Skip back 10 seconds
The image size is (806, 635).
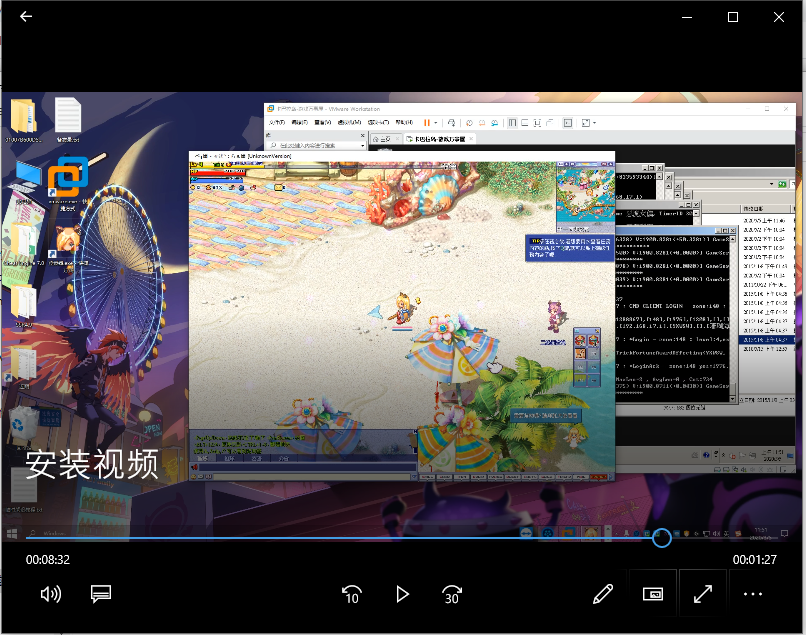pos(351,594)
